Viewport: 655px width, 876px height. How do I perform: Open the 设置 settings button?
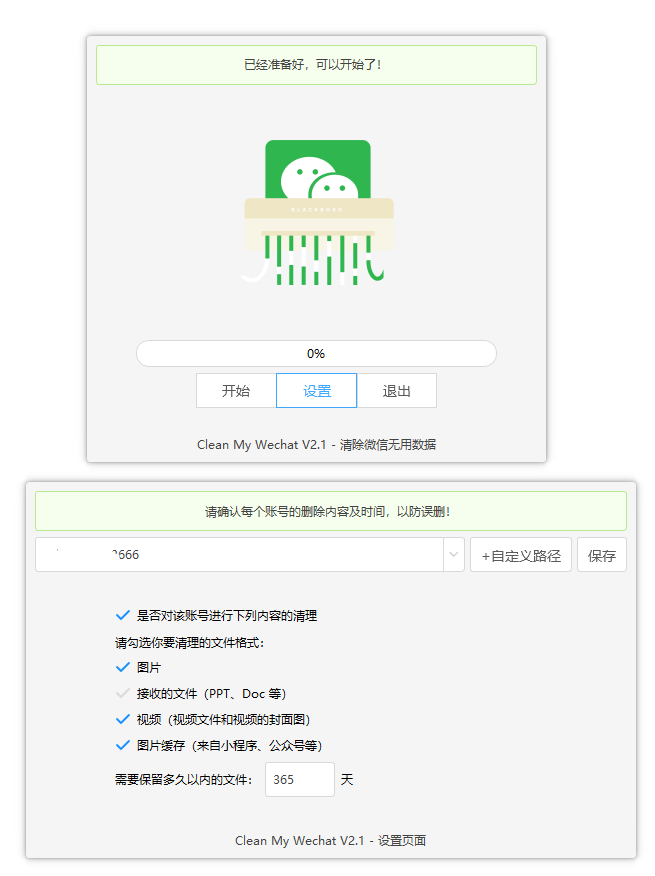coord(316,391)
